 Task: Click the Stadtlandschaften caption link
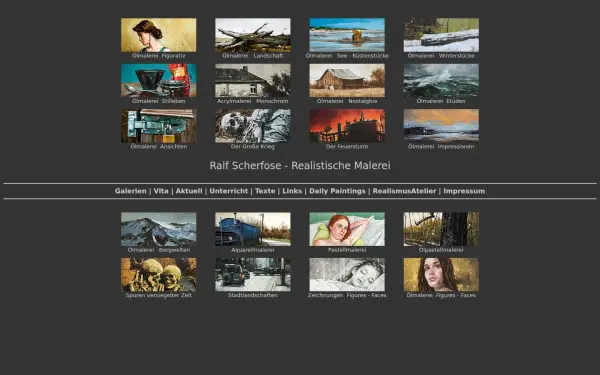point(253,295)
